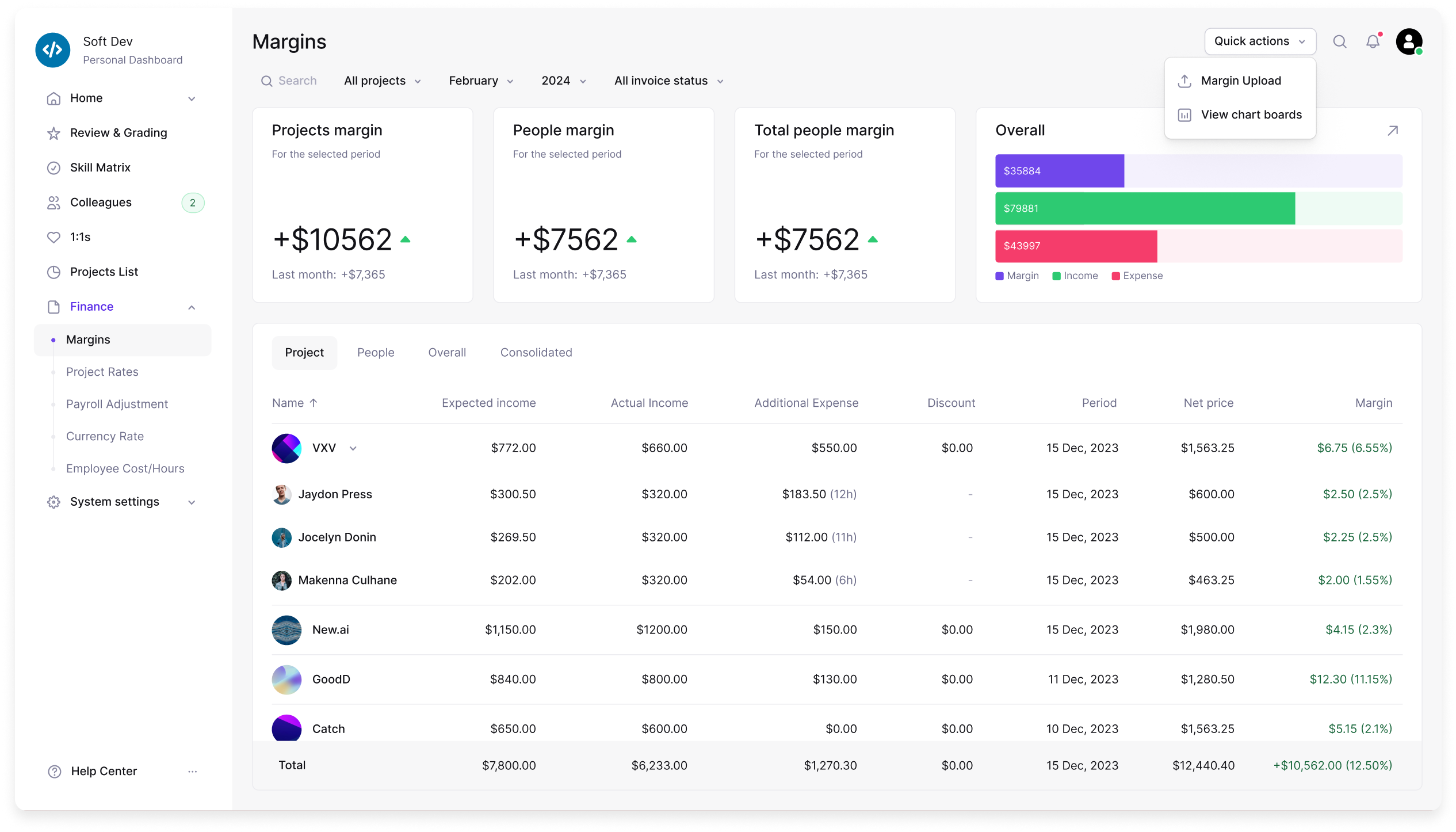Collapse the Finance sidebar section
The image size is (1456, 832).
(192, 307)
